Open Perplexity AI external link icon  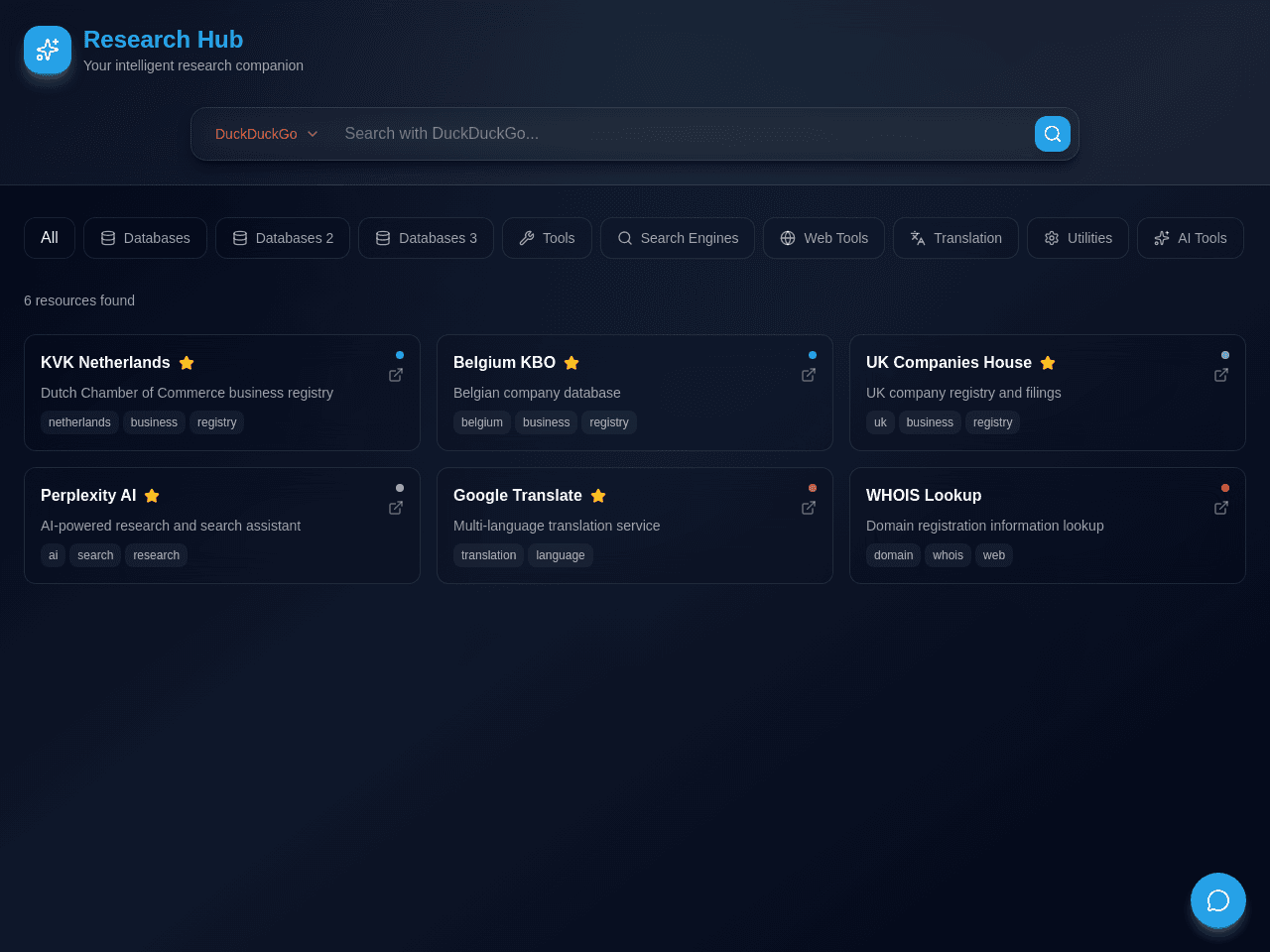(396, 508)
